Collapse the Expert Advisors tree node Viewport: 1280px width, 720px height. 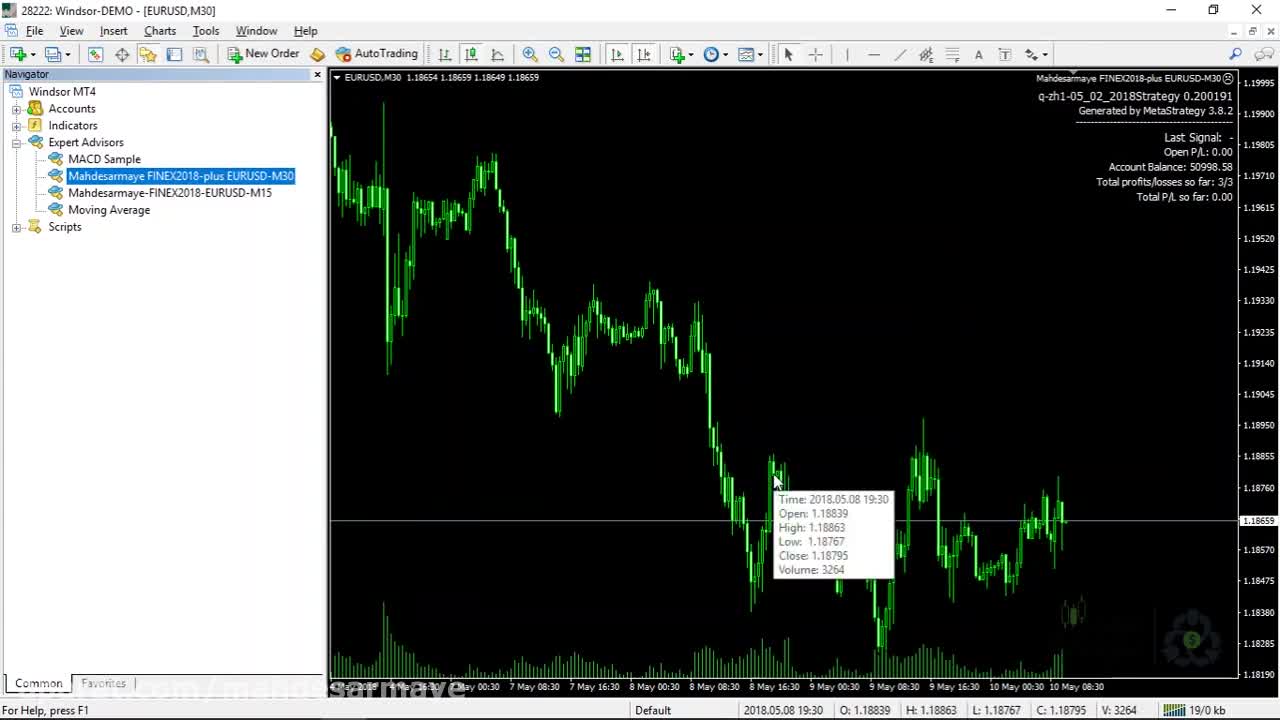point(16,143)
